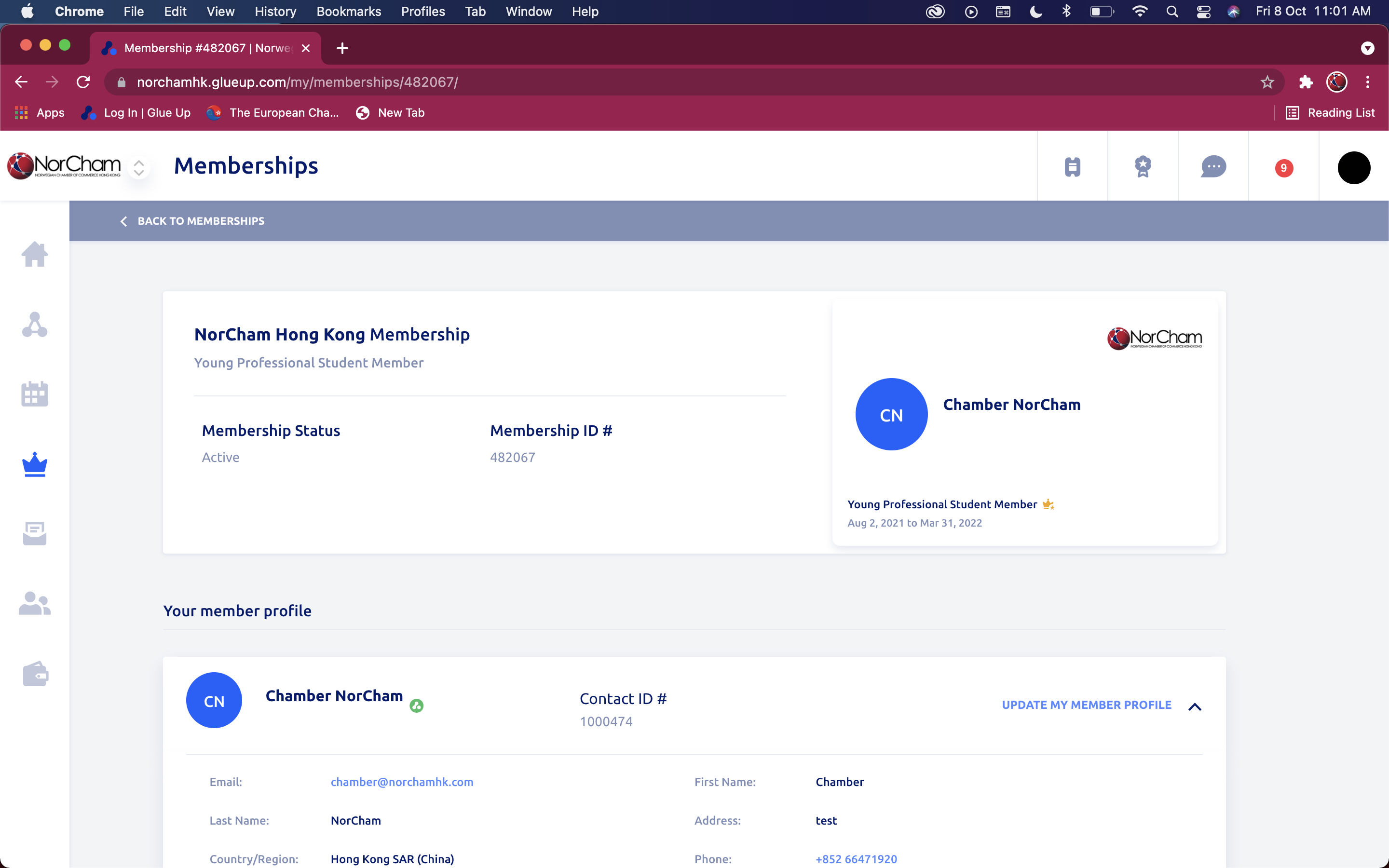This screenshot has width=1389, height=868.
Task: Open Chrome three-dot menu
Action: [x=1368, y=82]
